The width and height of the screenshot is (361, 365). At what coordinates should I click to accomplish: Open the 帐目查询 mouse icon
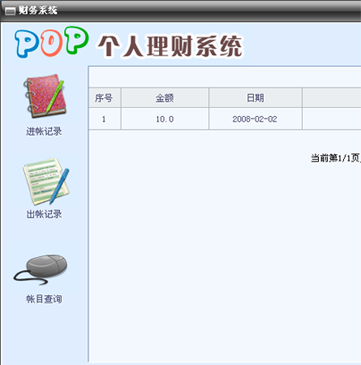[x=41, y=270]
